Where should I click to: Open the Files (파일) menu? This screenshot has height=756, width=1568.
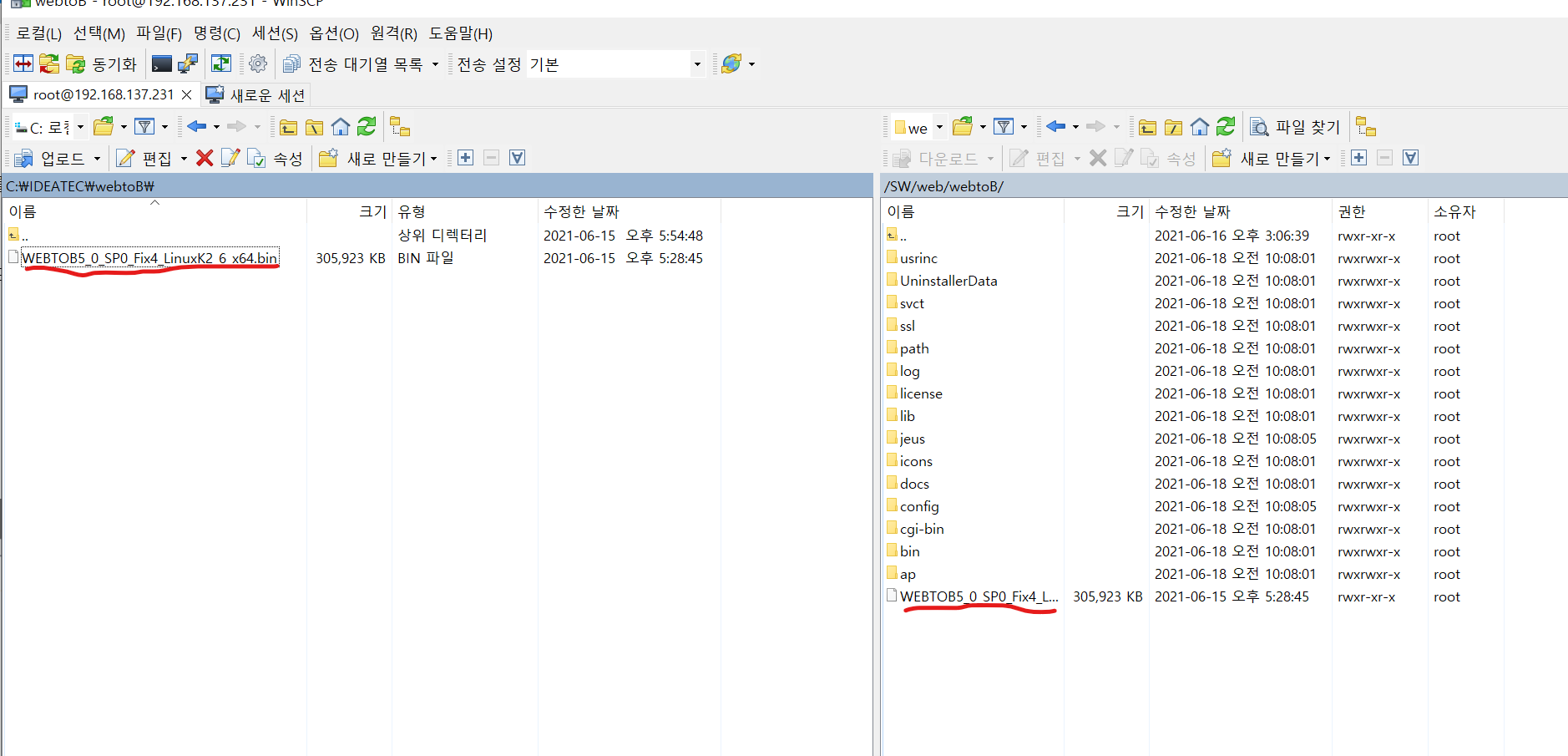click(x=159, y=33)
